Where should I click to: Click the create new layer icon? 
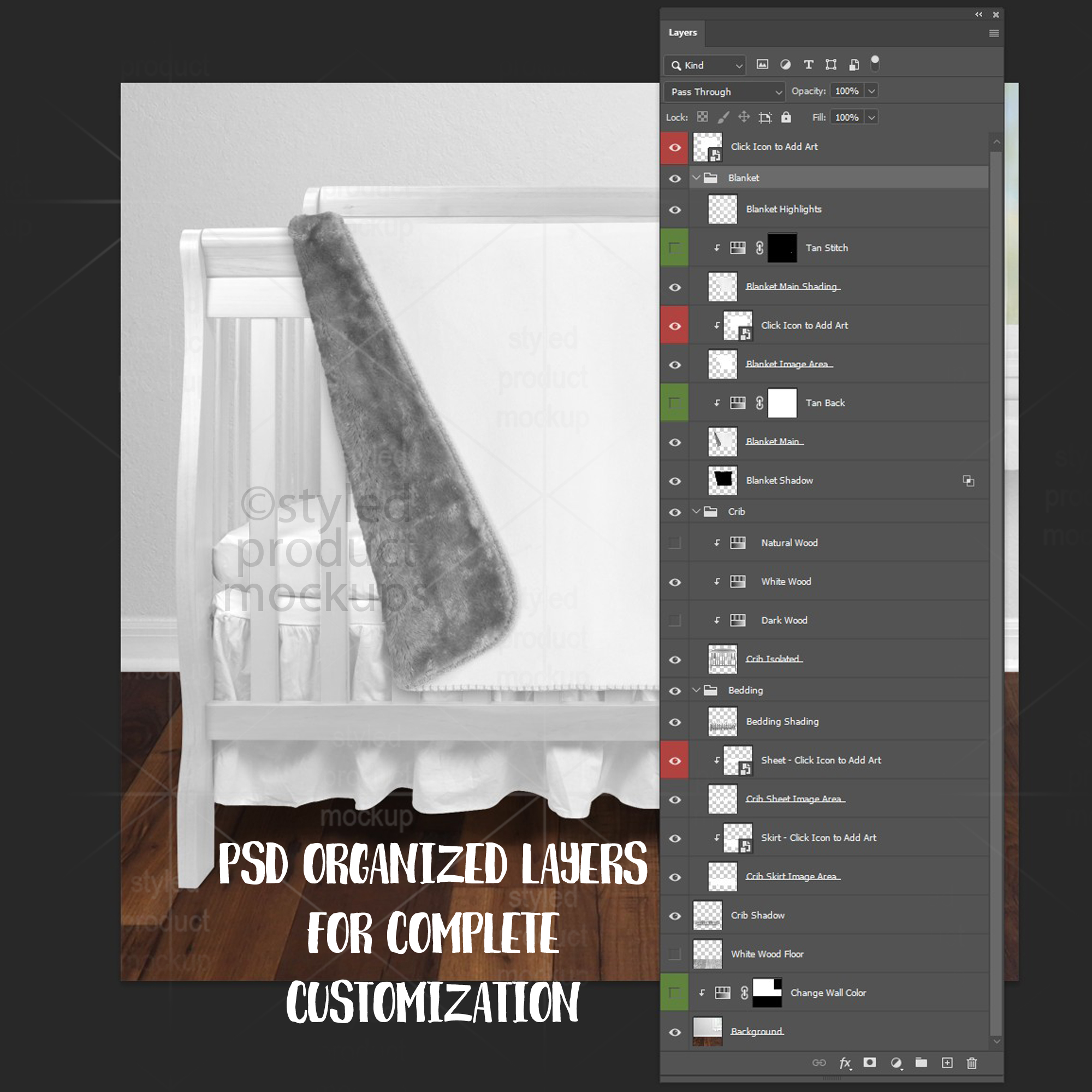point(947,1063)
